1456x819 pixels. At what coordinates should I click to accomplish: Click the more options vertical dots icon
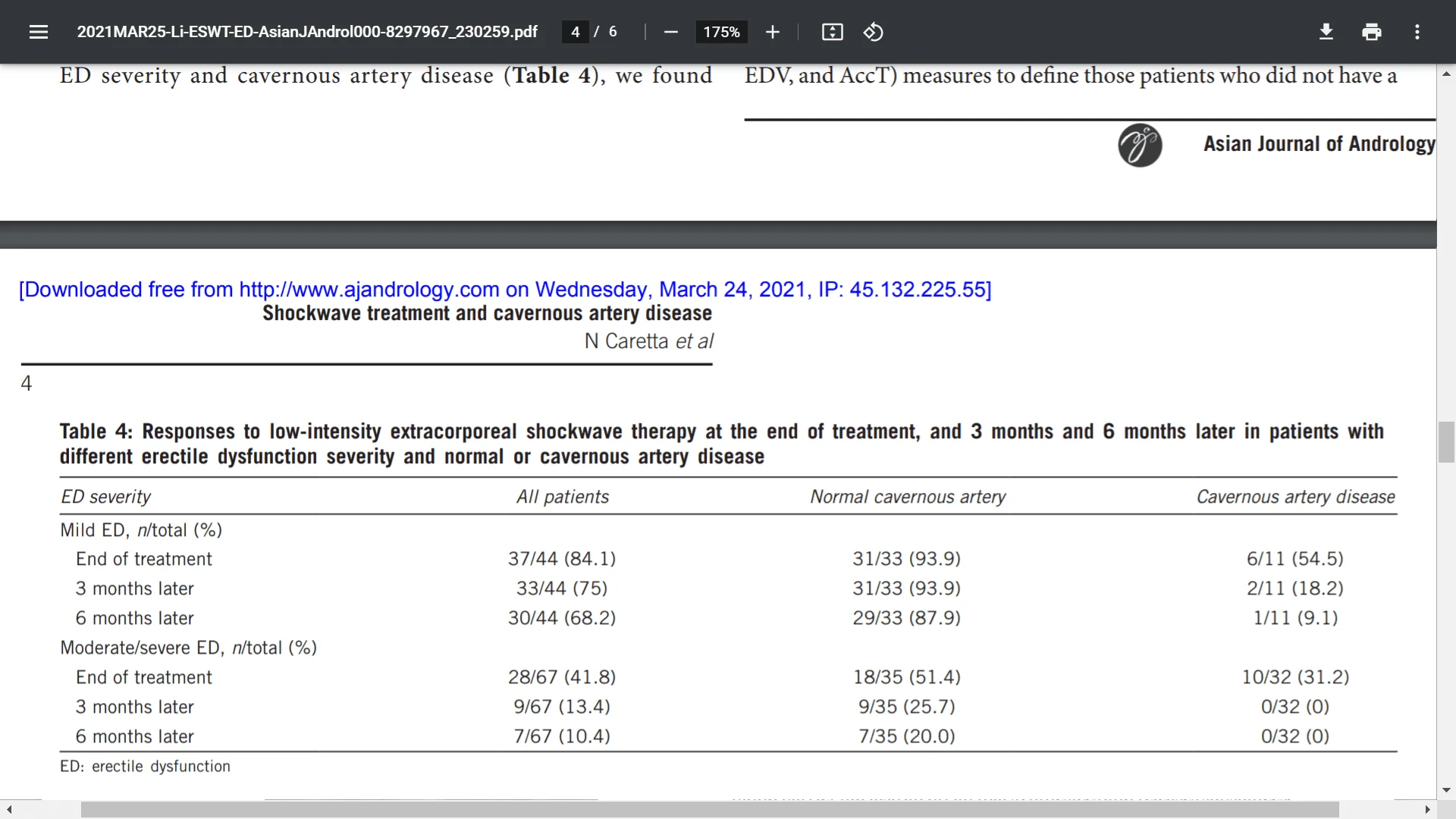point(1418,31)
